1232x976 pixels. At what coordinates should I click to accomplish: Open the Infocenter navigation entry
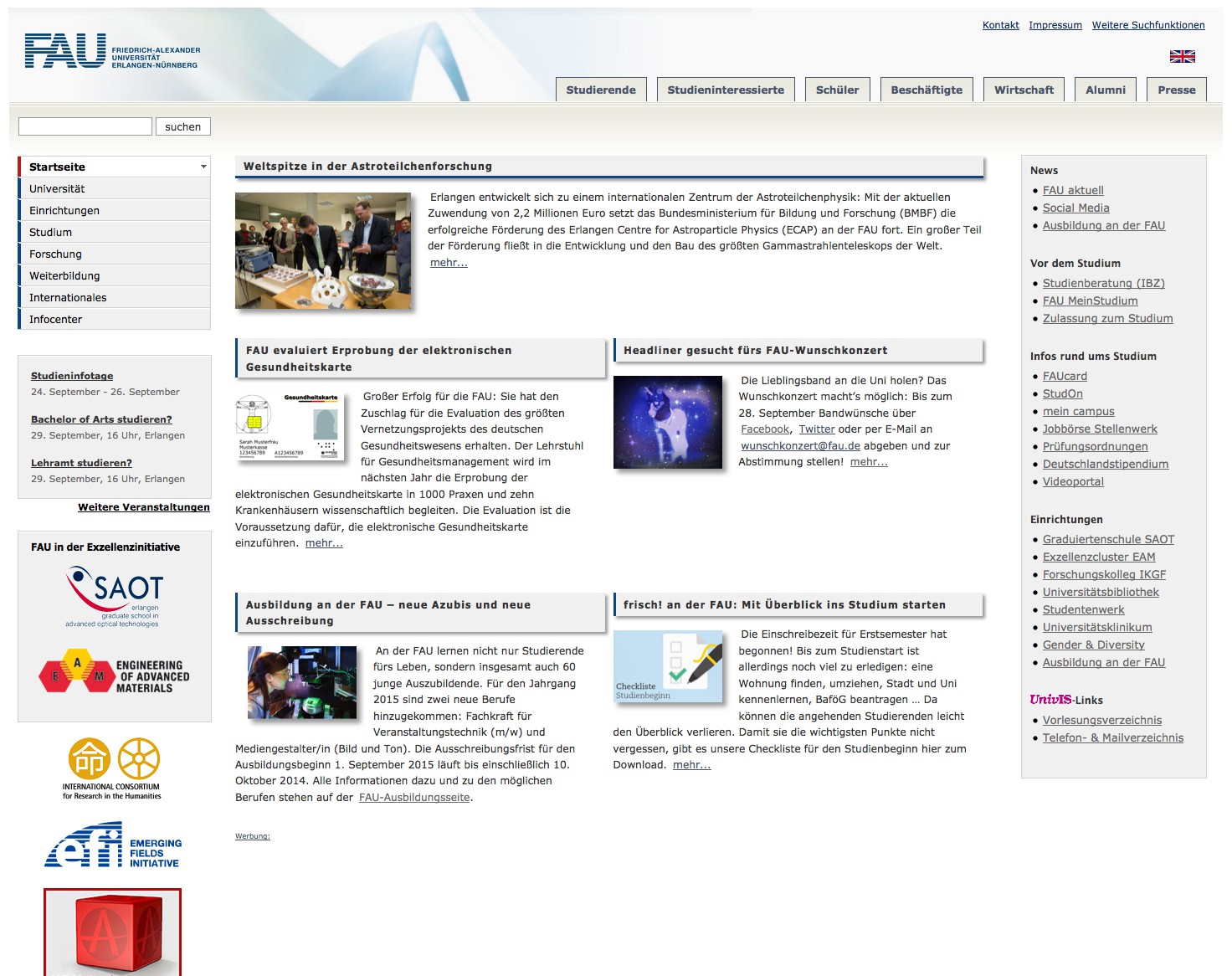pos(55,319)
